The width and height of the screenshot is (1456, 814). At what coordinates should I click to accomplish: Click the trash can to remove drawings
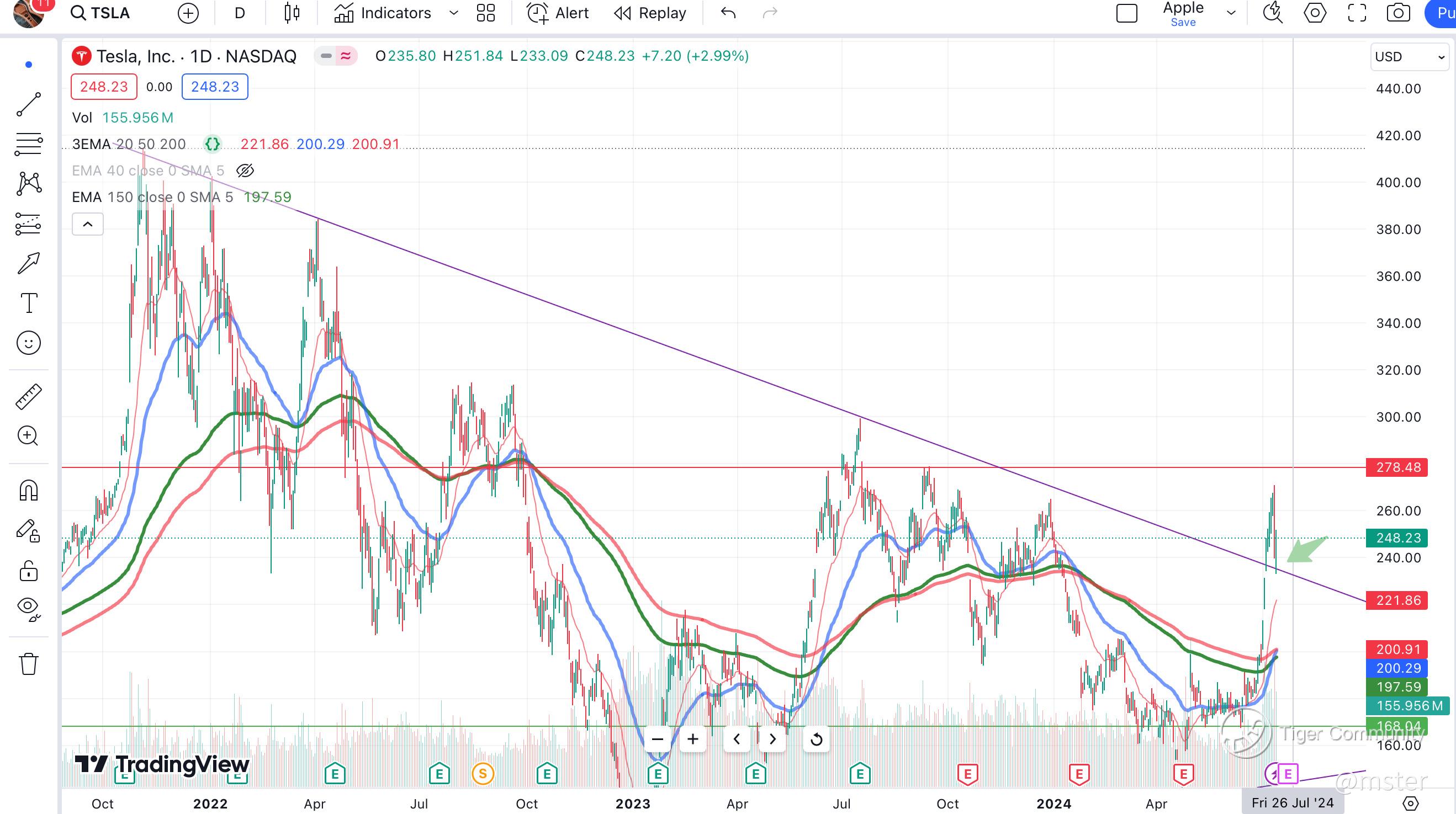coord(28,664)
